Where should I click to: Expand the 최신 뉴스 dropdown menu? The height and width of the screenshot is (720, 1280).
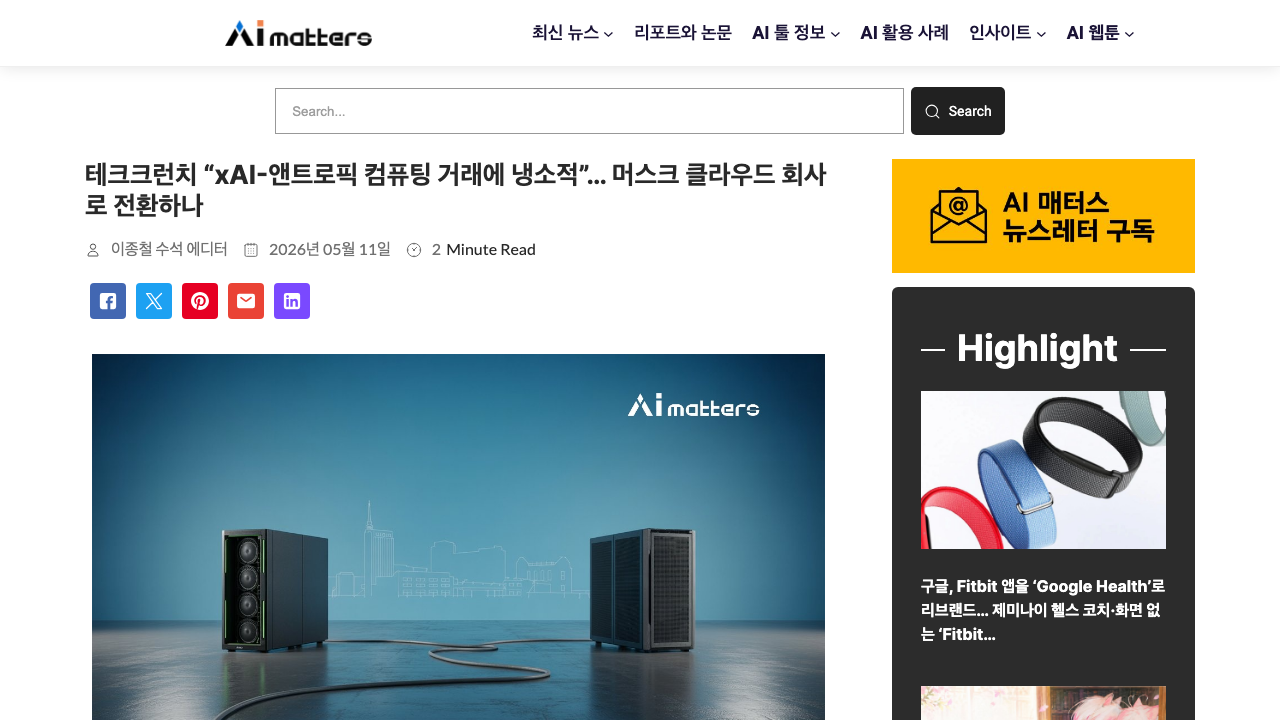point(572,33)
